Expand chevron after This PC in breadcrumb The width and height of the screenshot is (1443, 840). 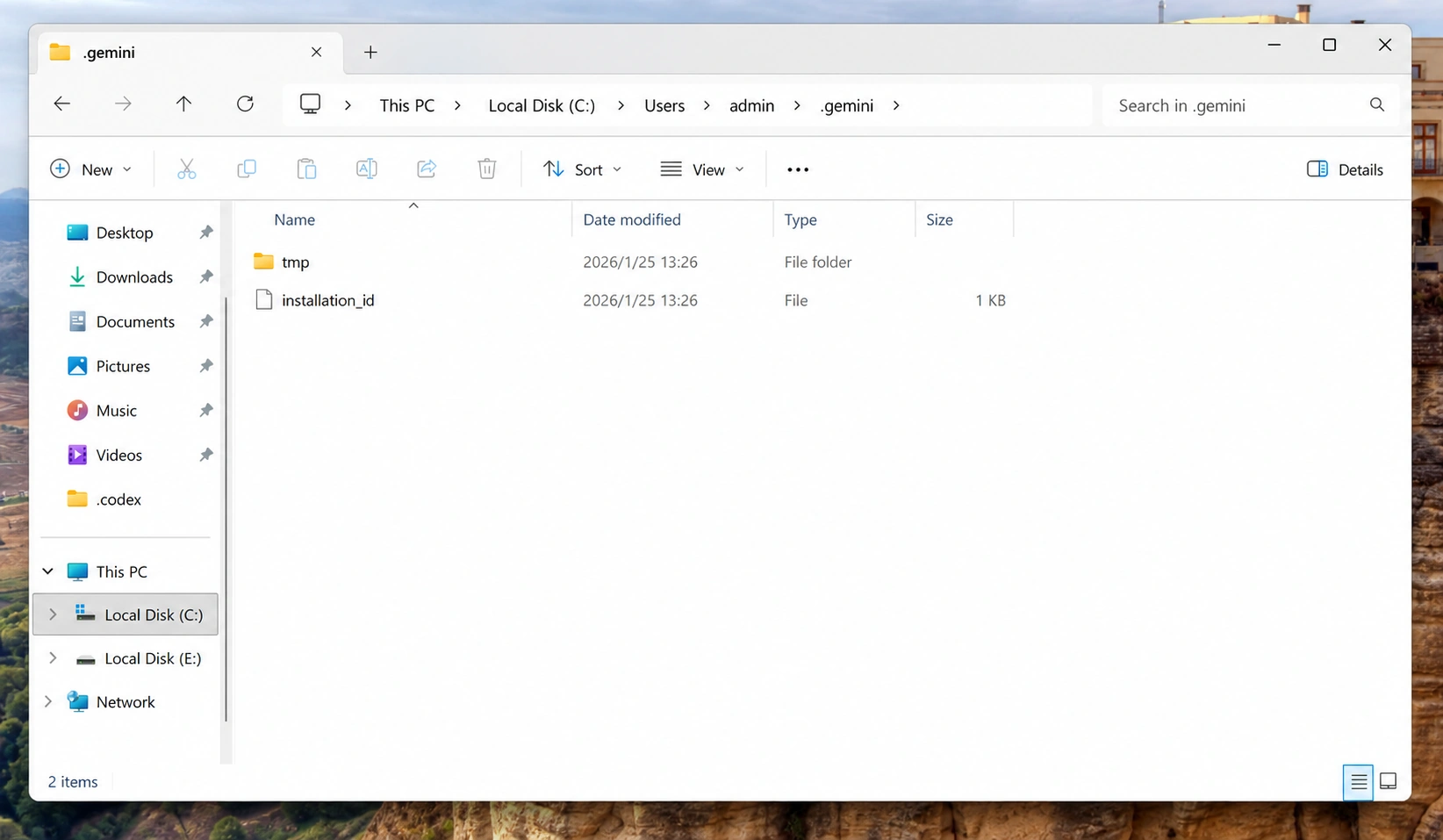(x=457, y=105)
